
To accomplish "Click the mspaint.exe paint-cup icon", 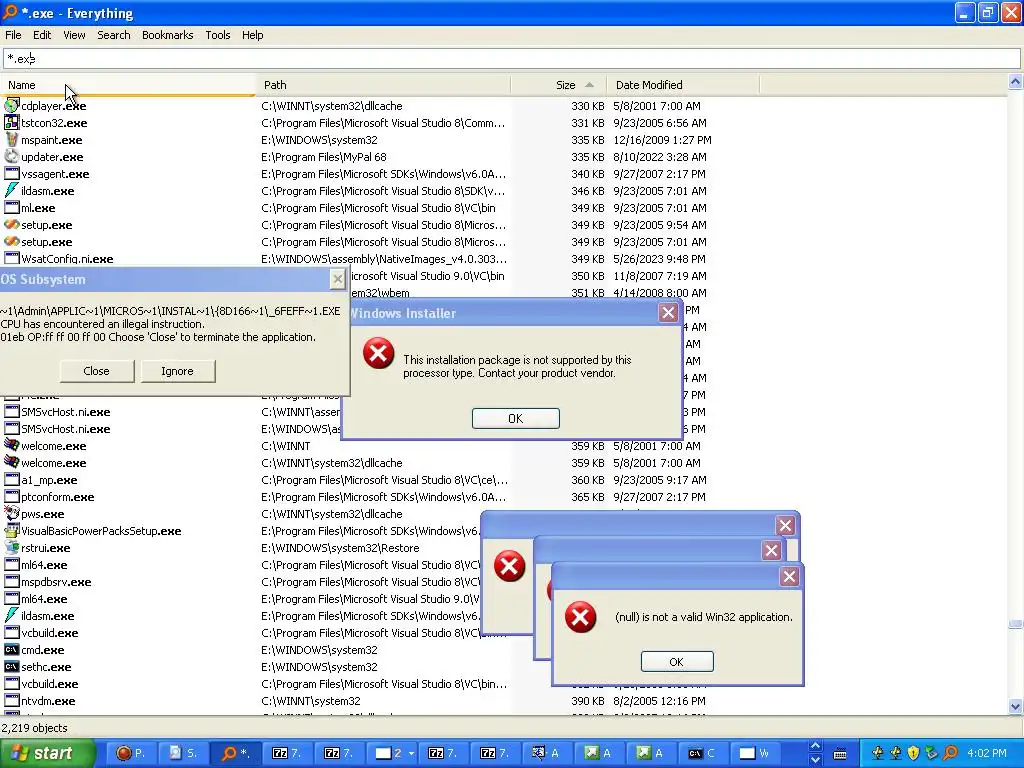I will pos(12,139).
